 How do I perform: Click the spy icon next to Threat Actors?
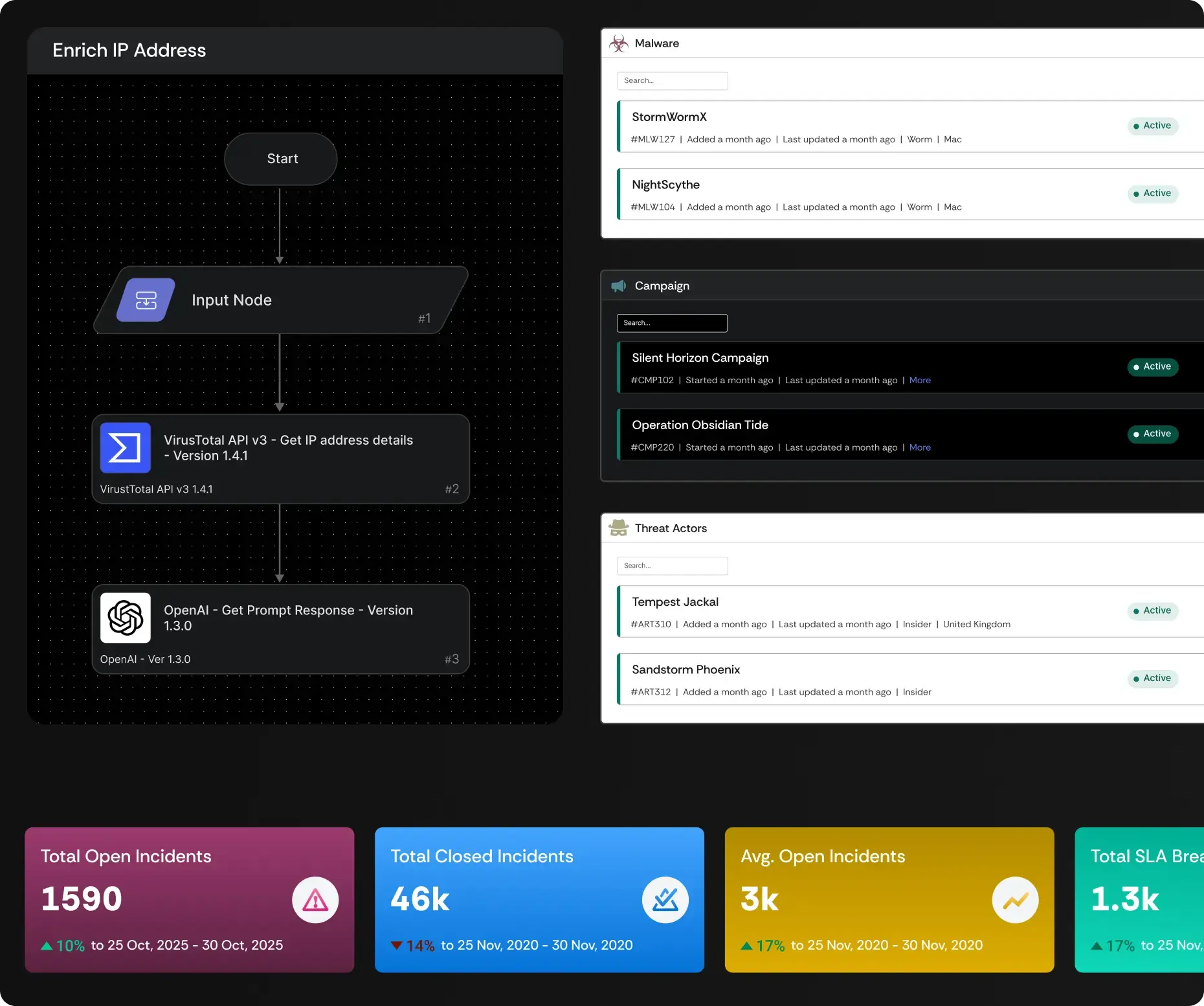[618, 528]
